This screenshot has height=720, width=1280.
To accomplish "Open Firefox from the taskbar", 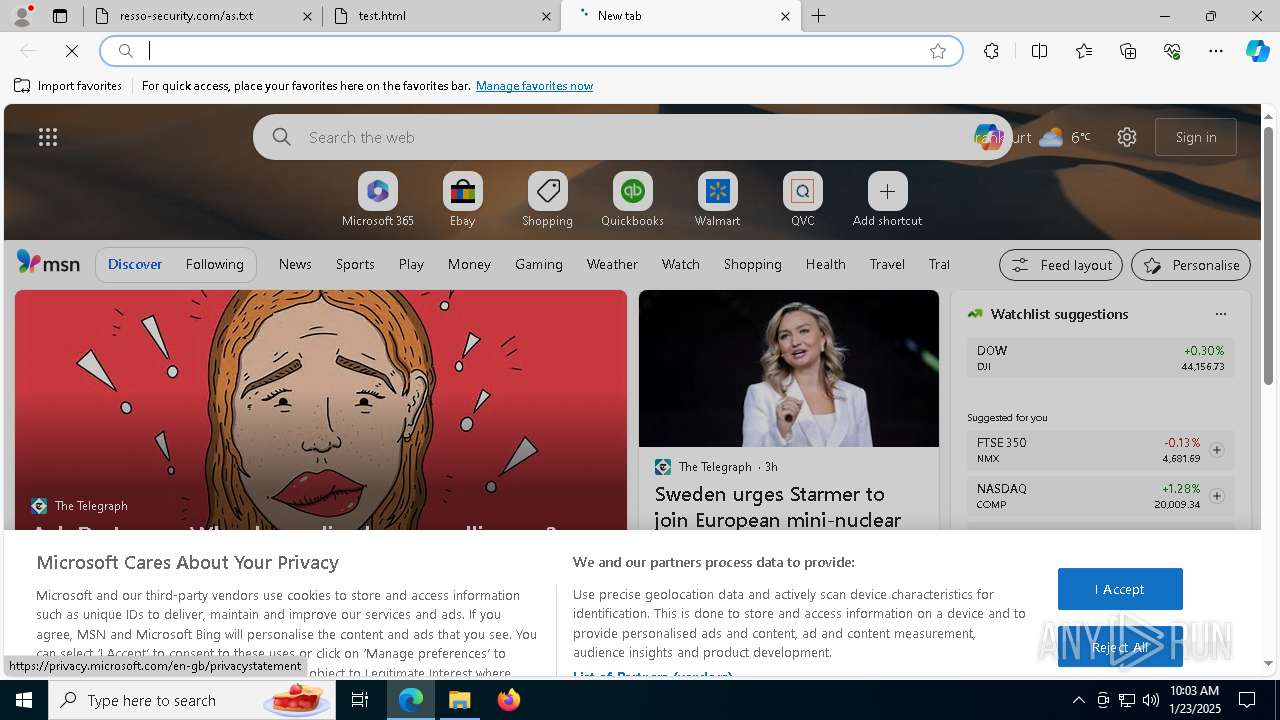I will [509, 700].
